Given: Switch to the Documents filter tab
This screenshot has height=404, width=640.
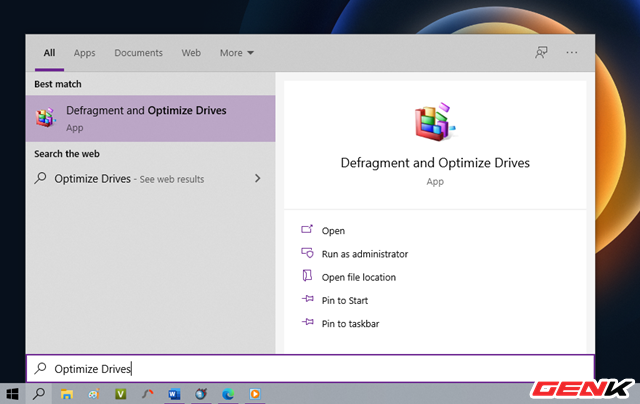Looking at the screenshot, I should coord(138,53).
